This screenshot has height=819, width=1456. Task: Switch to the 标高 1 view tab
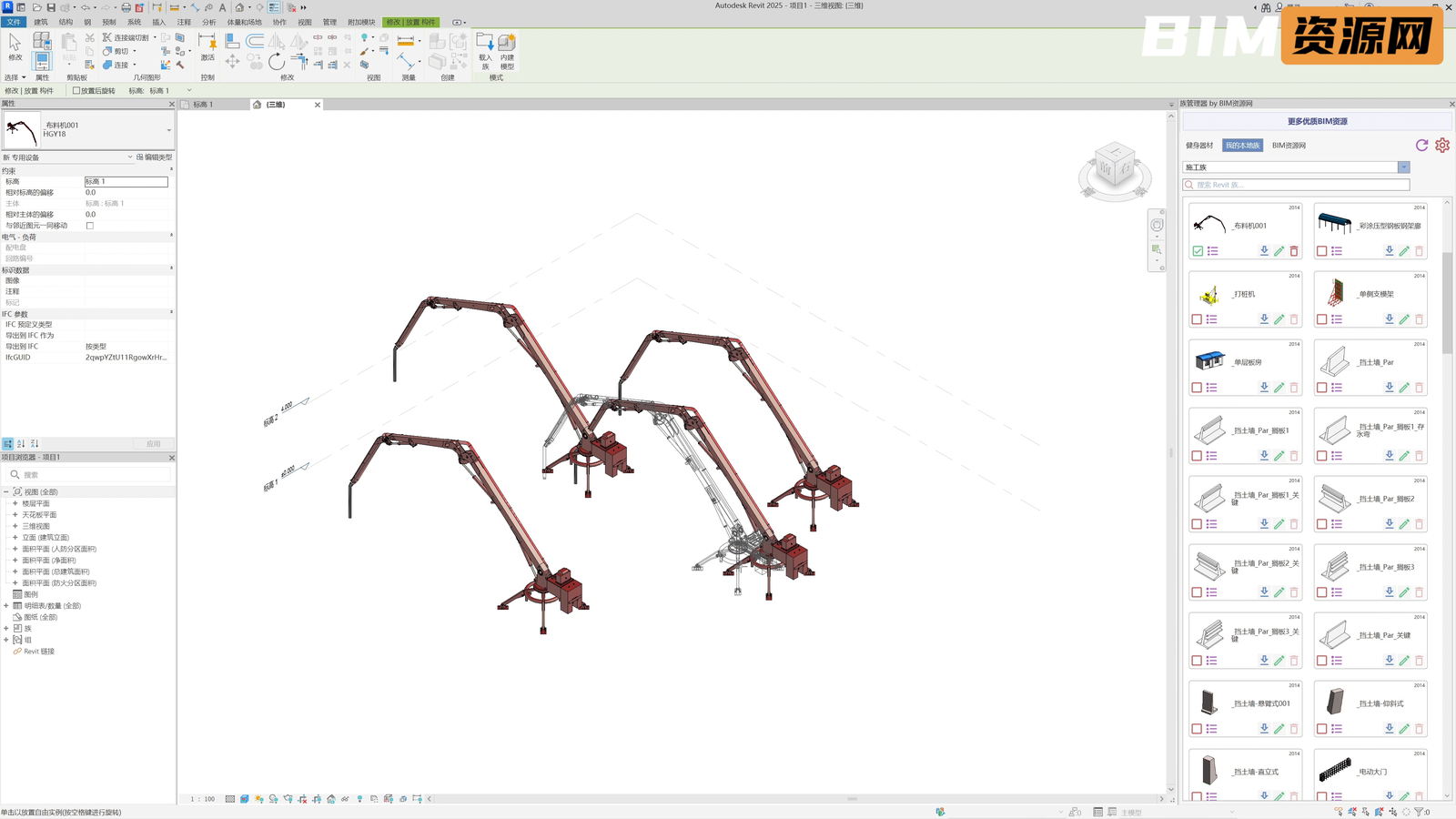point(202,105)
